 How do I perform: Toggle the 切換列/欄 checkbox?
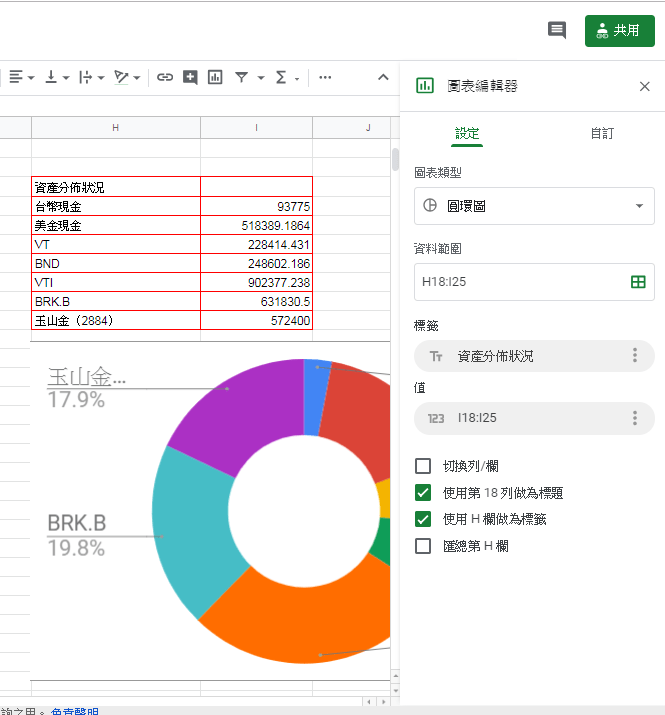tap(423, 466)
